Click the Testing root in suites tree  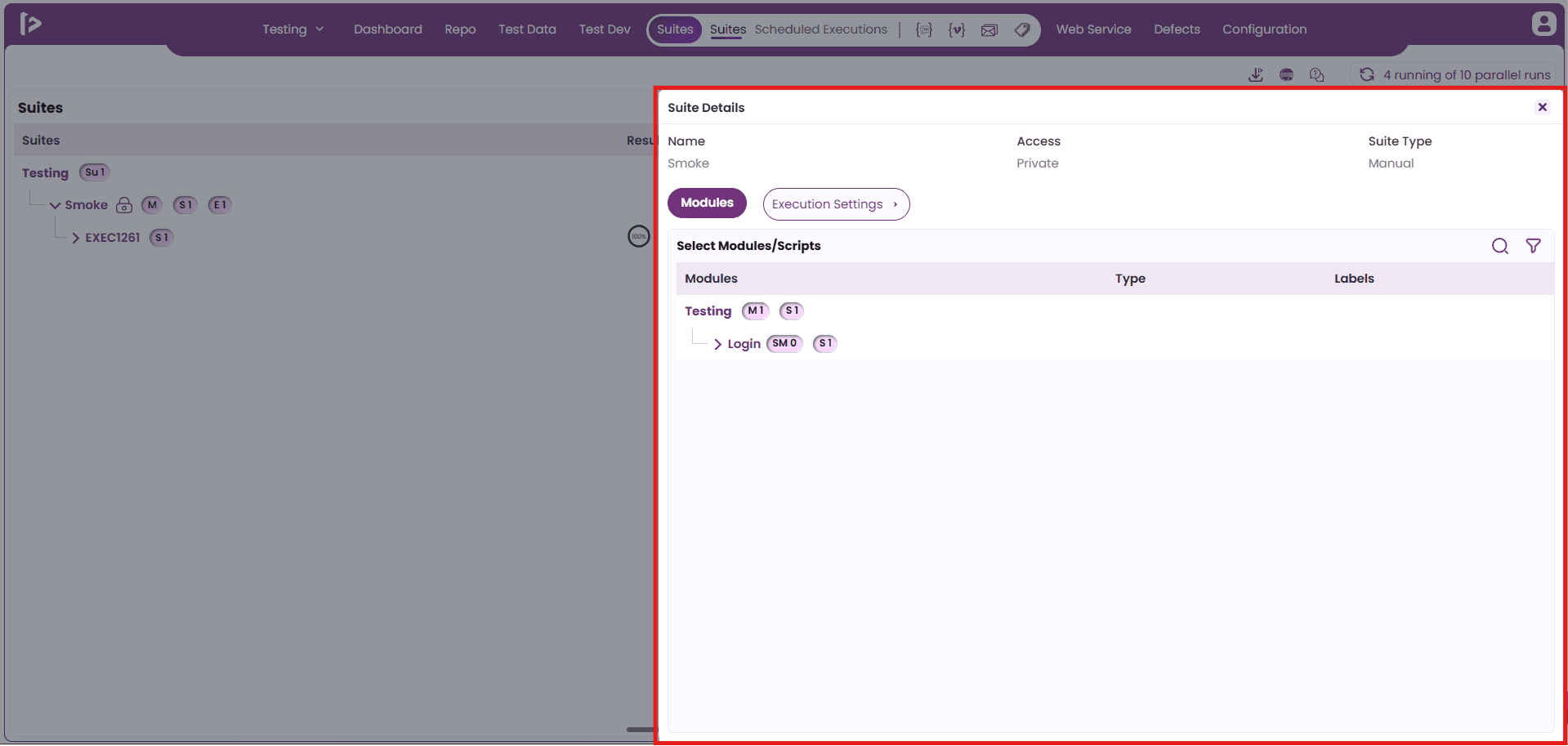pos(45,173)
